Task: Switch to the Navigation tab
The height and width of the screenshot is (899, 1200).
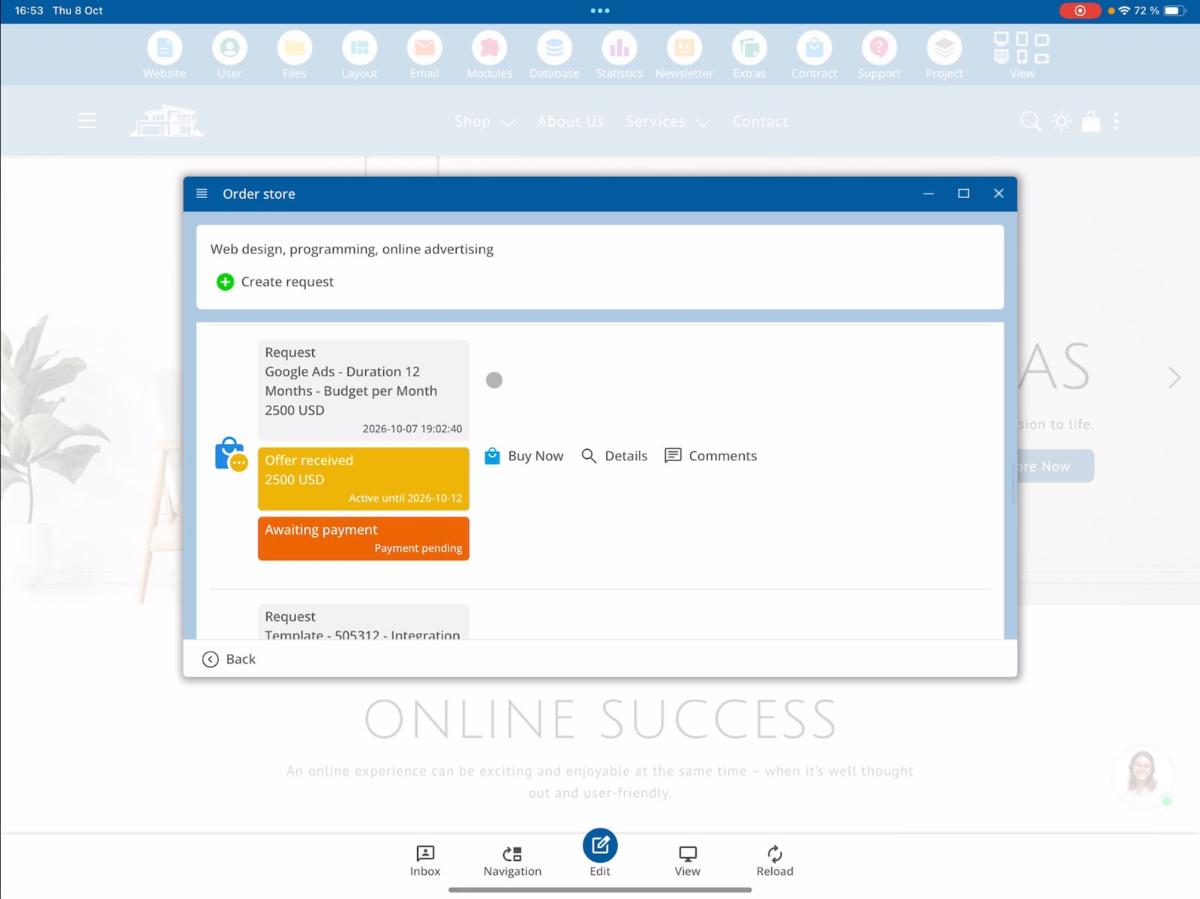Action: click(x=512, y=860)
